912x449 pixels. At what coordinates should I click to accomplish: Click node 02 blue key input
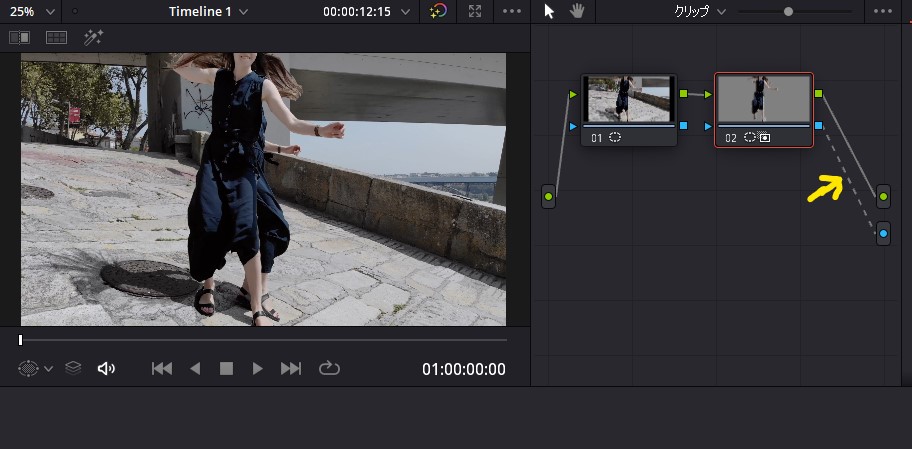708,126
